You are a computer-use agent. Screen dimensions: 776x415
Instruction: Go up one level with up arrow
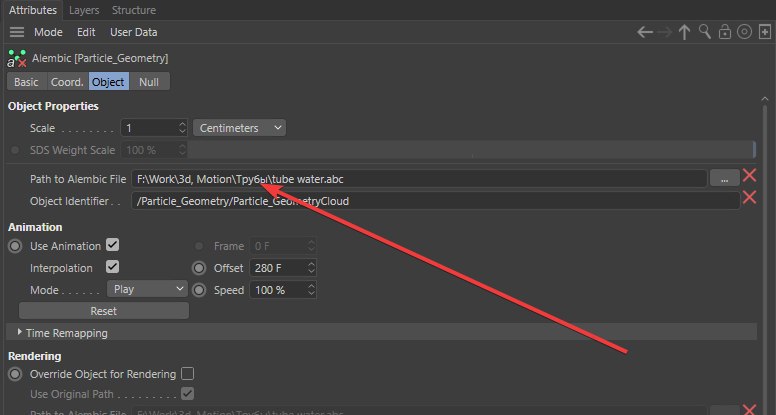click(x=684, y=32)
